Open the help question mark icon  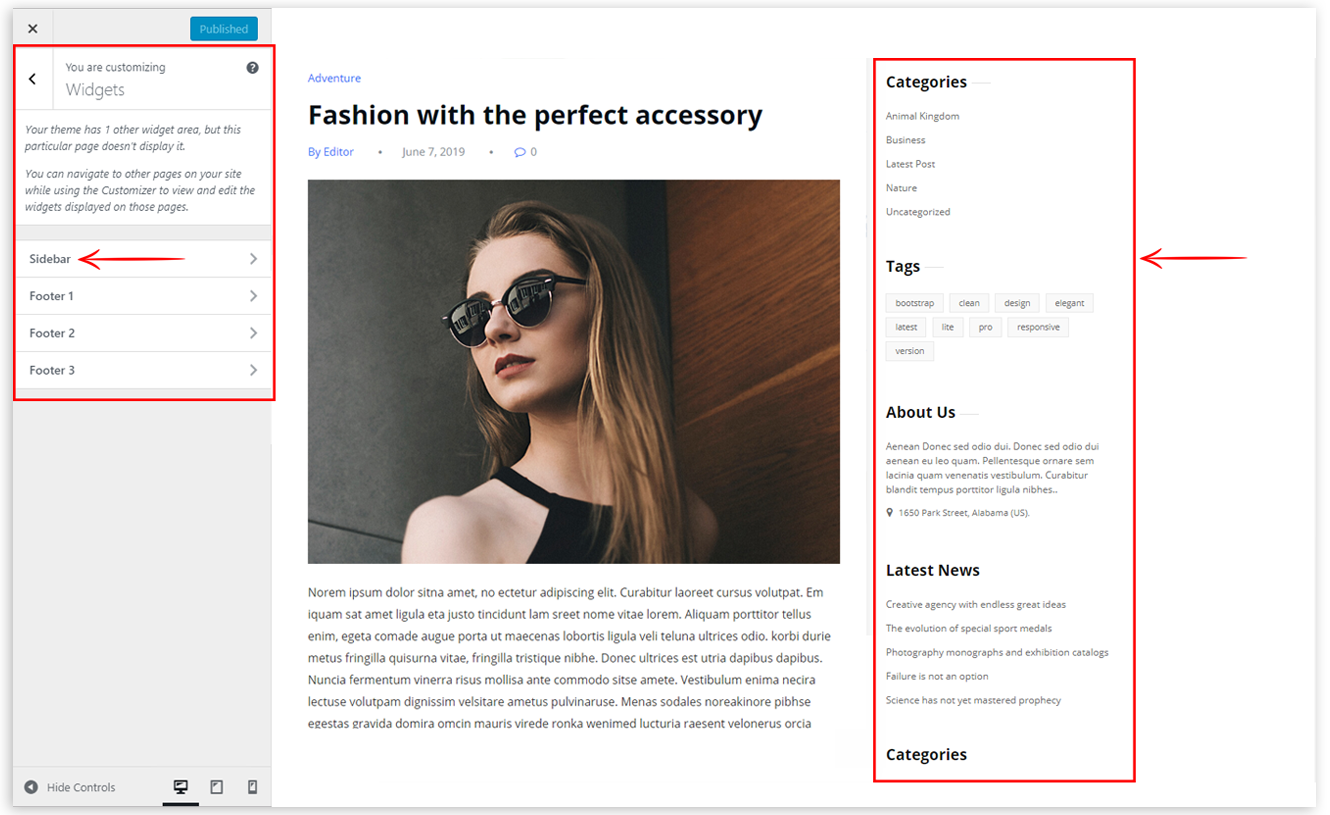tap(252, 68)
